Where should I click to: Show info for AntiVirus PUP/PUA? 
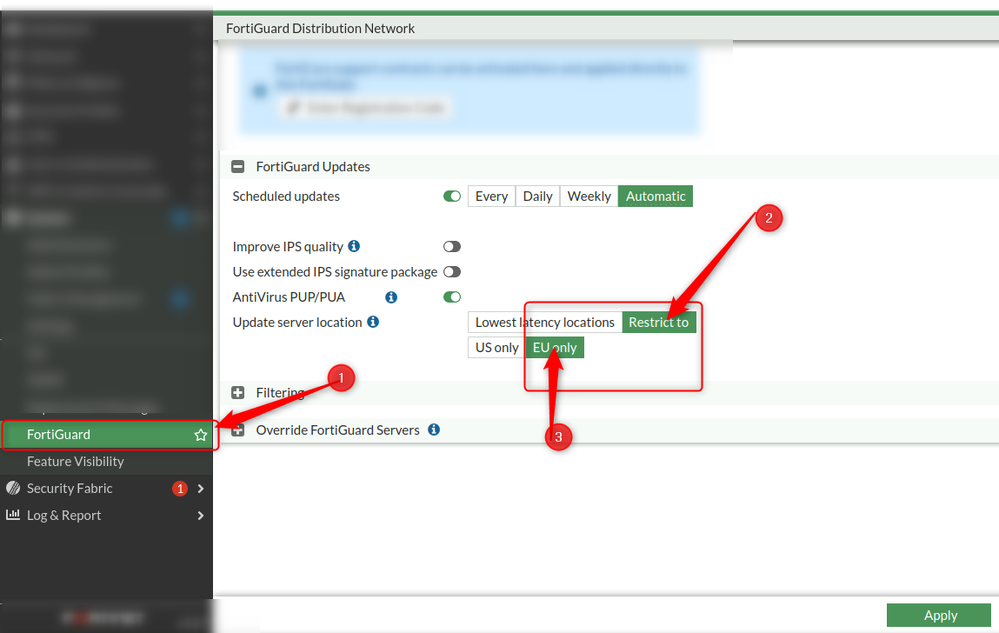point(391,297)
